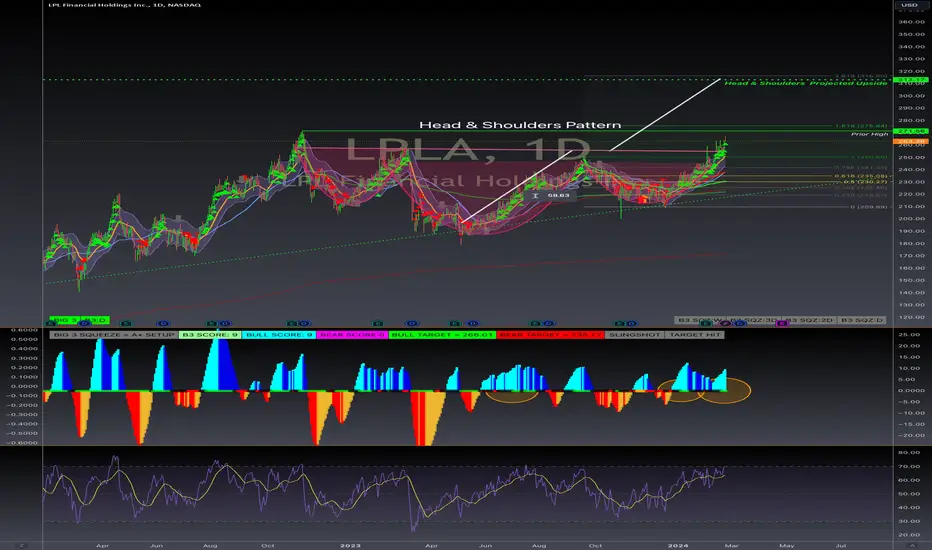Open the earnings E marker near Aug 2022

[x=212, y=323]
